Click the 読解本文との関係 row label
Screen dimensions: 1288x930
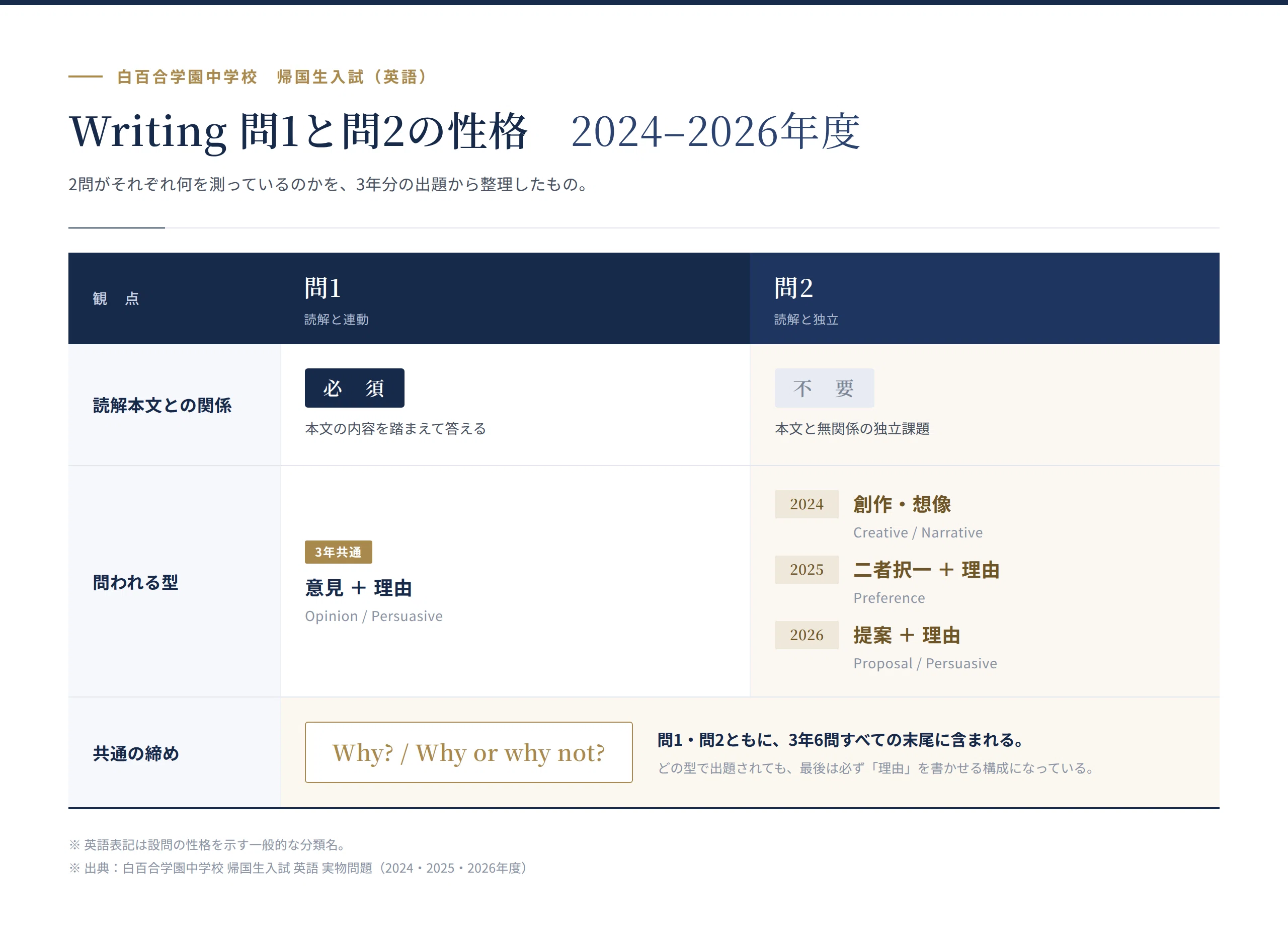click(162, 405)
